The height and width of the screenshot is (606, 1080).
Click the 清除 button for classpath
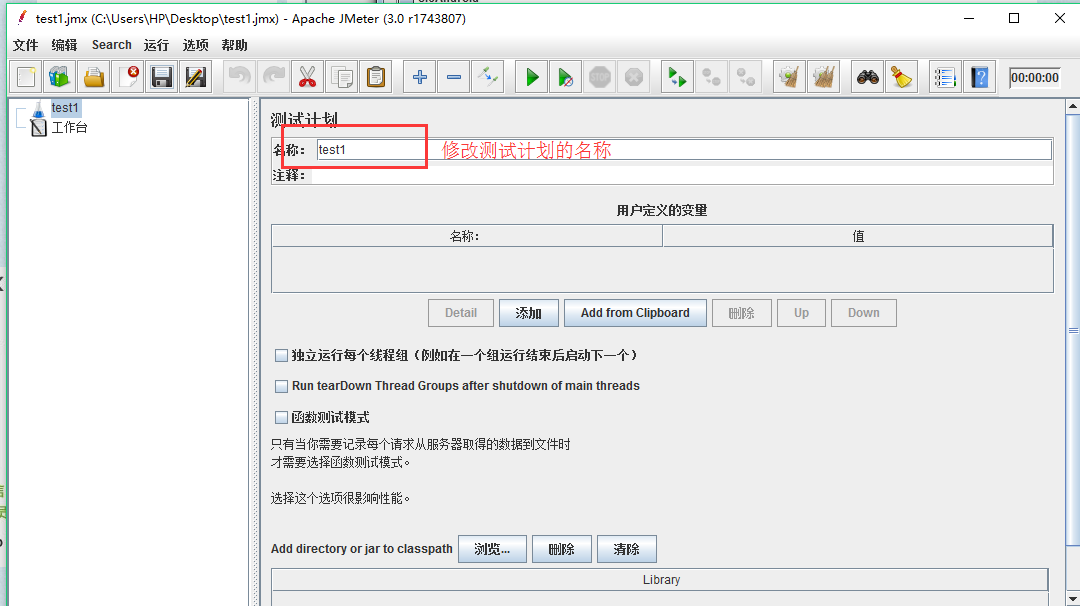pyautogui.click(x=627, y=549)
